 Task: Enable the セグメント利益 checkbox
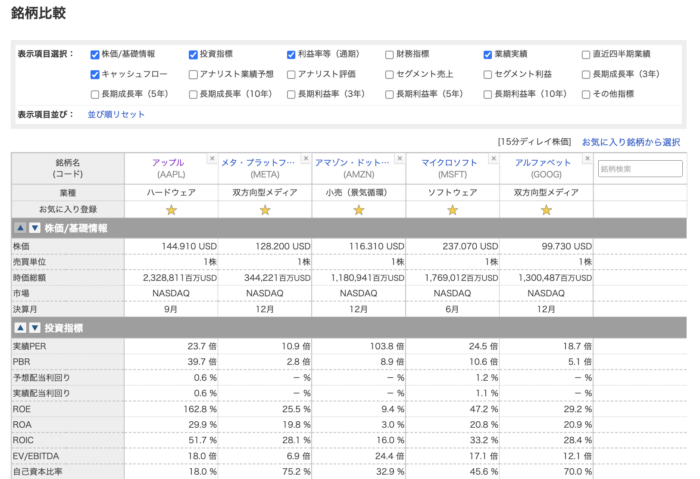point(488,75)
